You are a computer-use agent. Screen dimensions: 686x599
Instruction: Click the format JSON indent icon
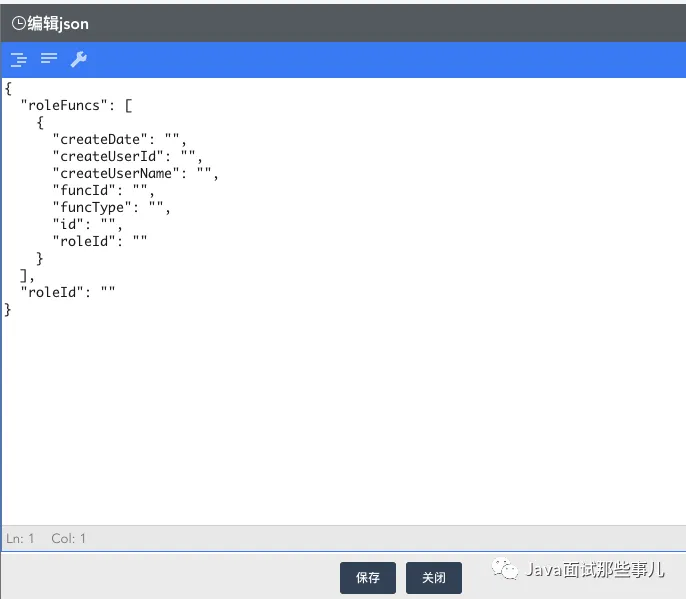pyautogui.click(x=18, y=59)
